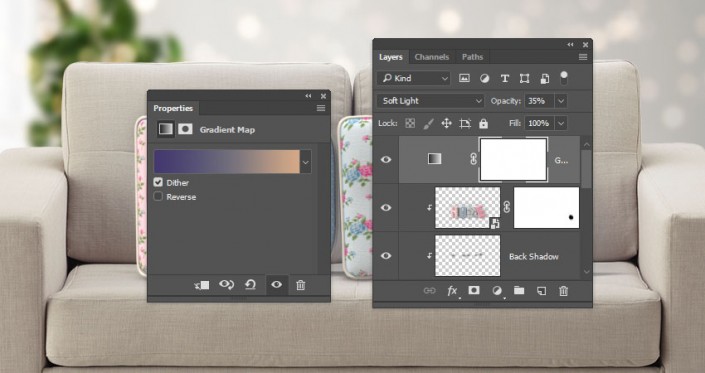Delete layer trash icon in Layers panel
The width and height of the screenshot is (705, 373).
pos(563,291)
